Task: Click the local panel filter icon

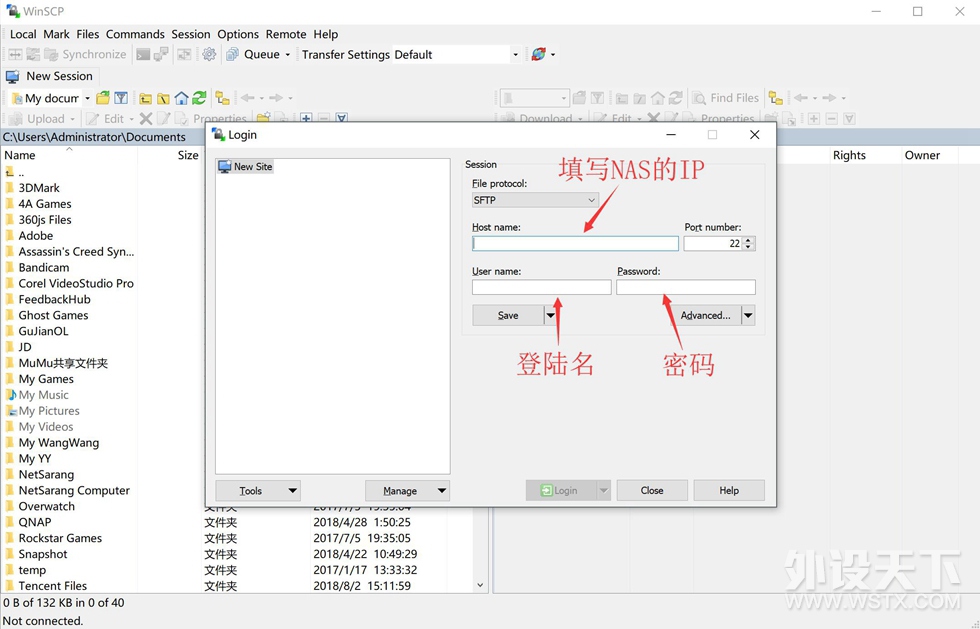Action: click(x=121, y=98)
